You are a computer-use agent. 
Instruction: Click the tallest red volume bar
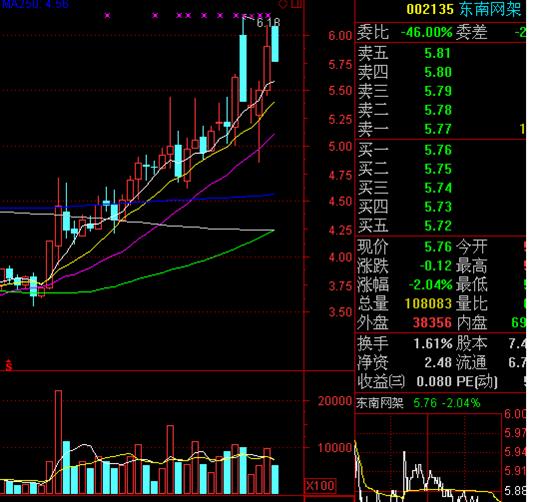[x=58, y=442]
